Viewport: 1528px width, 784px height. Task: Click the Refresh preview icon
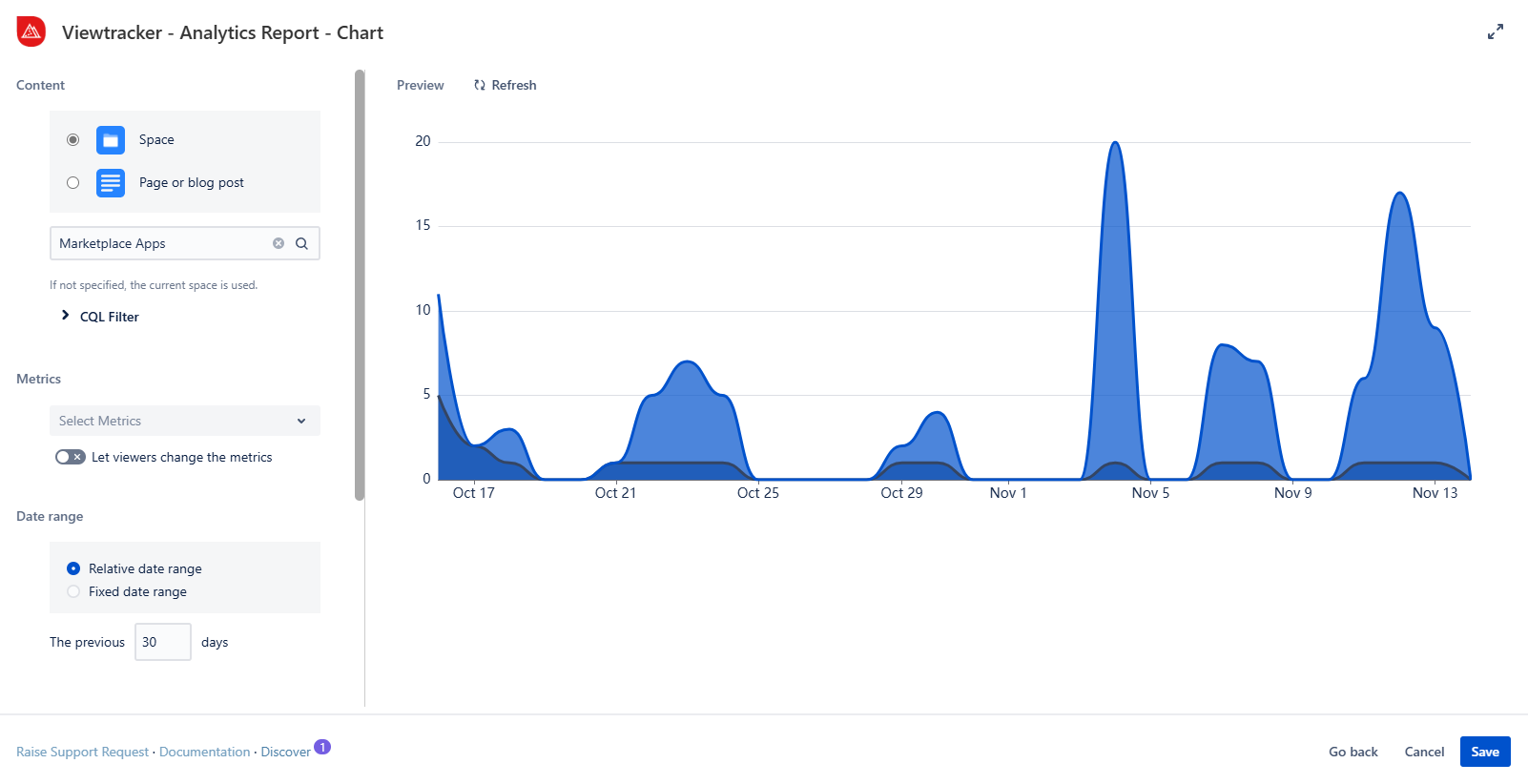pyautogui.click(x=480, y=85)
